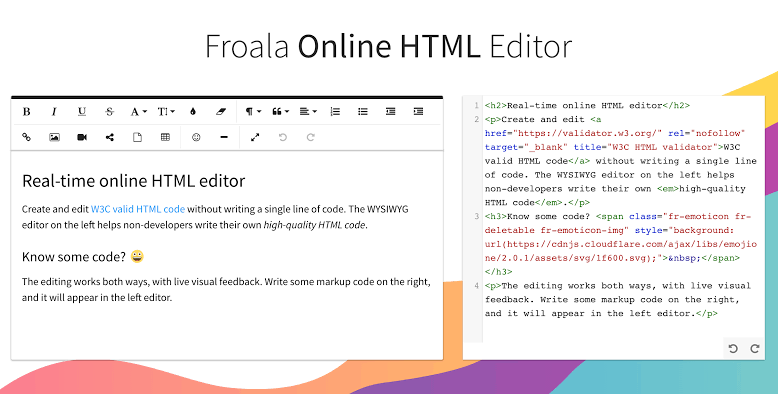Image resolution: width=778 pixels, height=394 pixels.
Task: Open the Emoticons smiley picker
Action: [x=196, y=137]
